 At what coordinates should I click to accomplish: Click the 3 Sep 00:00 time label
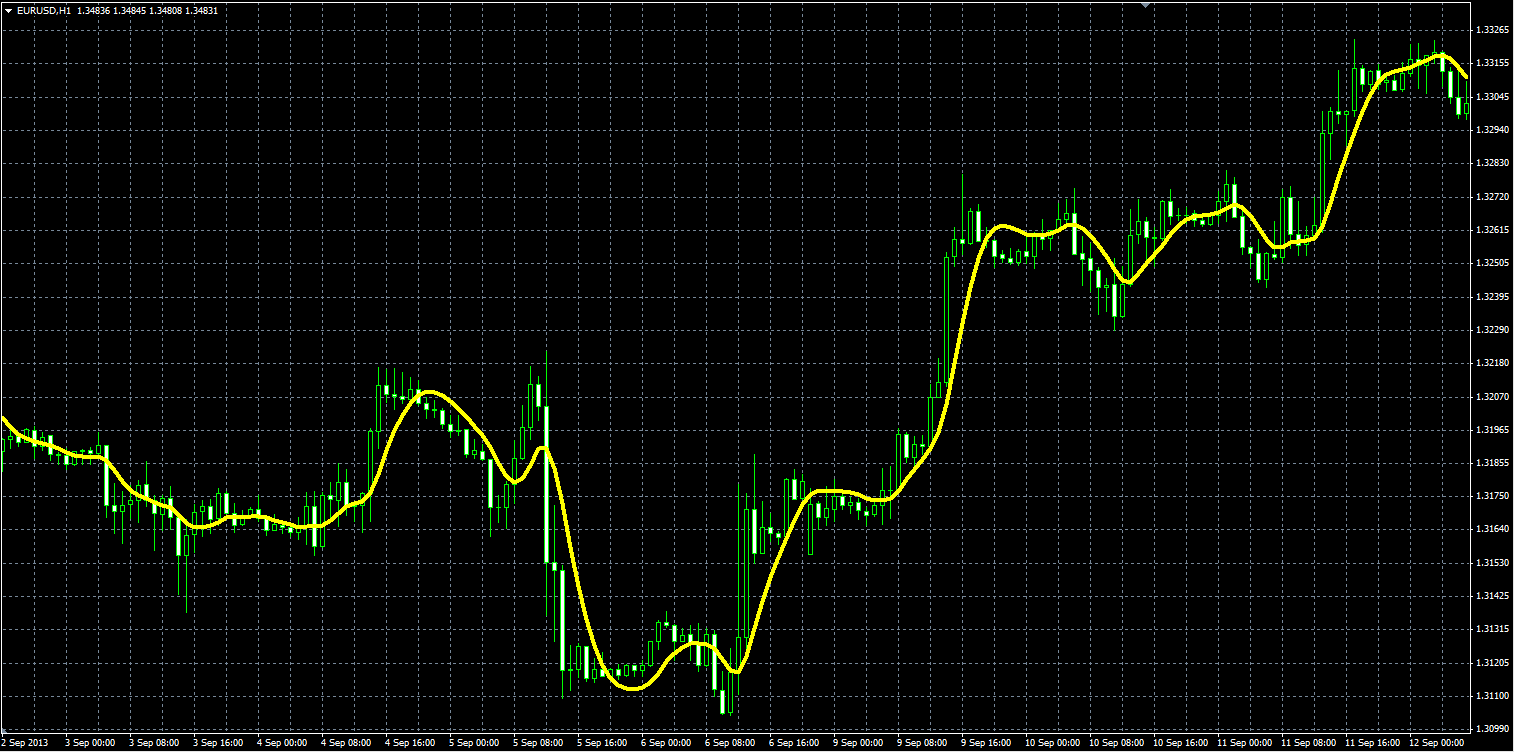click(x=89, y=743)
